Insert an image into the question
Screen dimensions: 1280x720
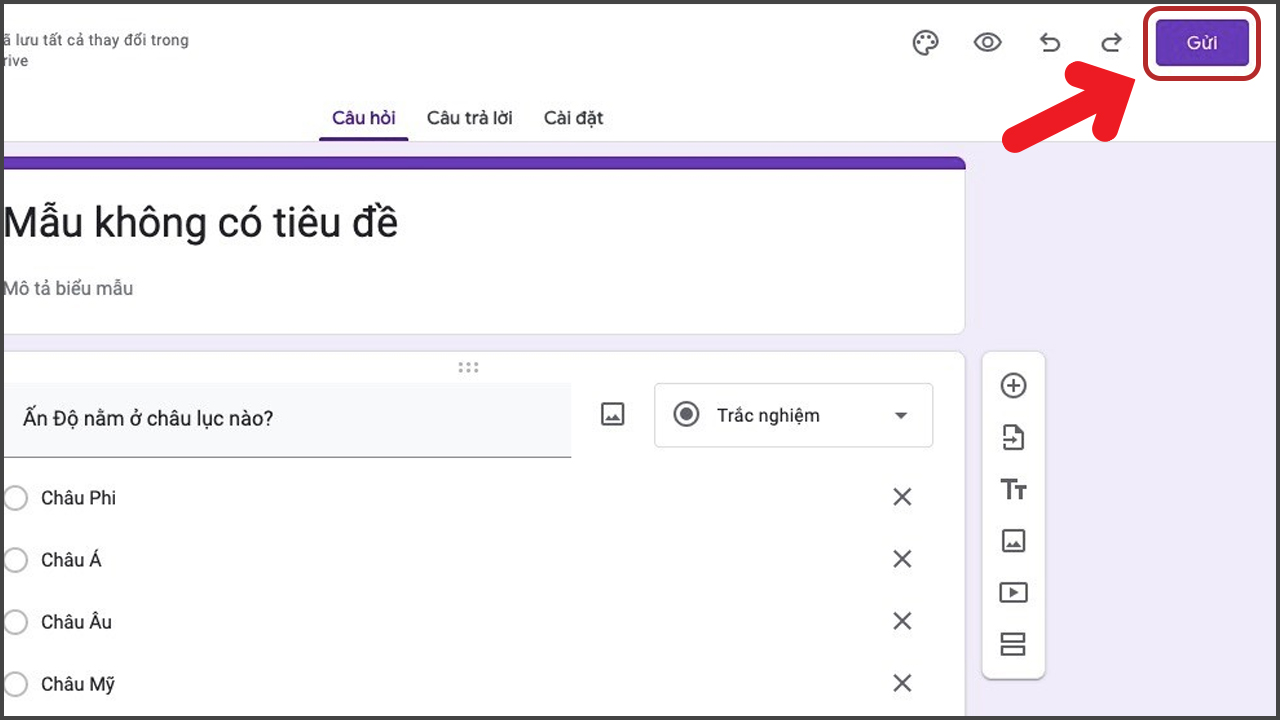[x=612, y=414]
